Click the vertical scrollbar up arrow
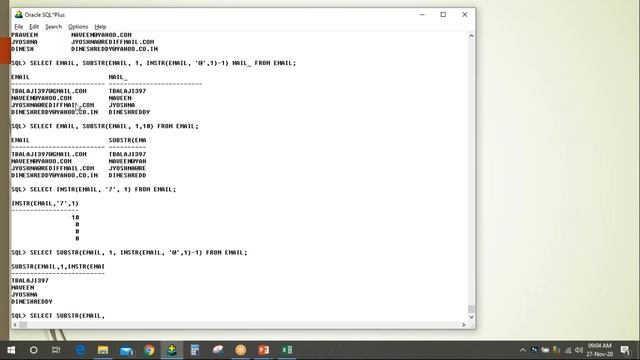Viewport: 640px width, 360px height. 471,36
